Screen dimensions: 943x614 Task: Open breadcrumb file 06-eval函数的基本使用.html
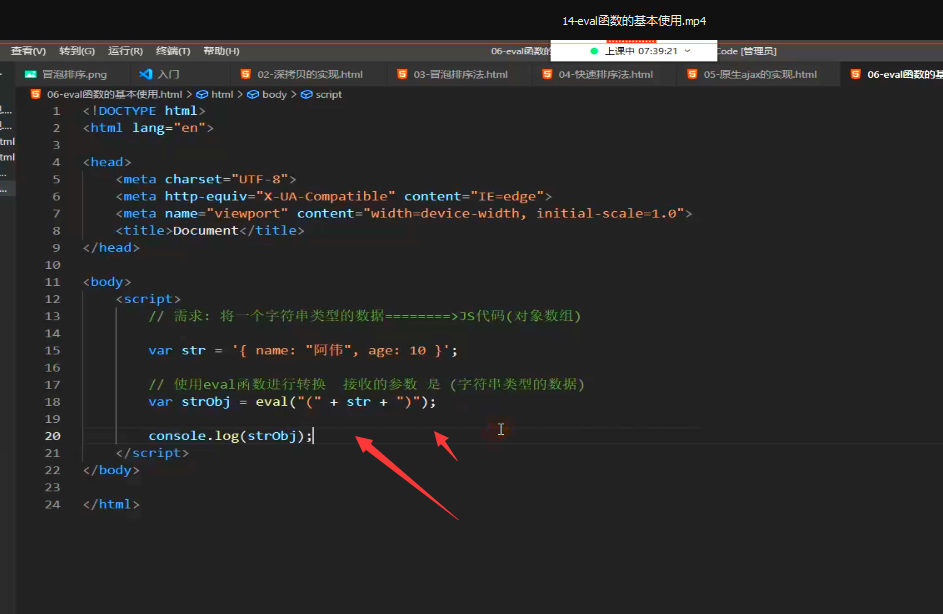pos(114,94)
